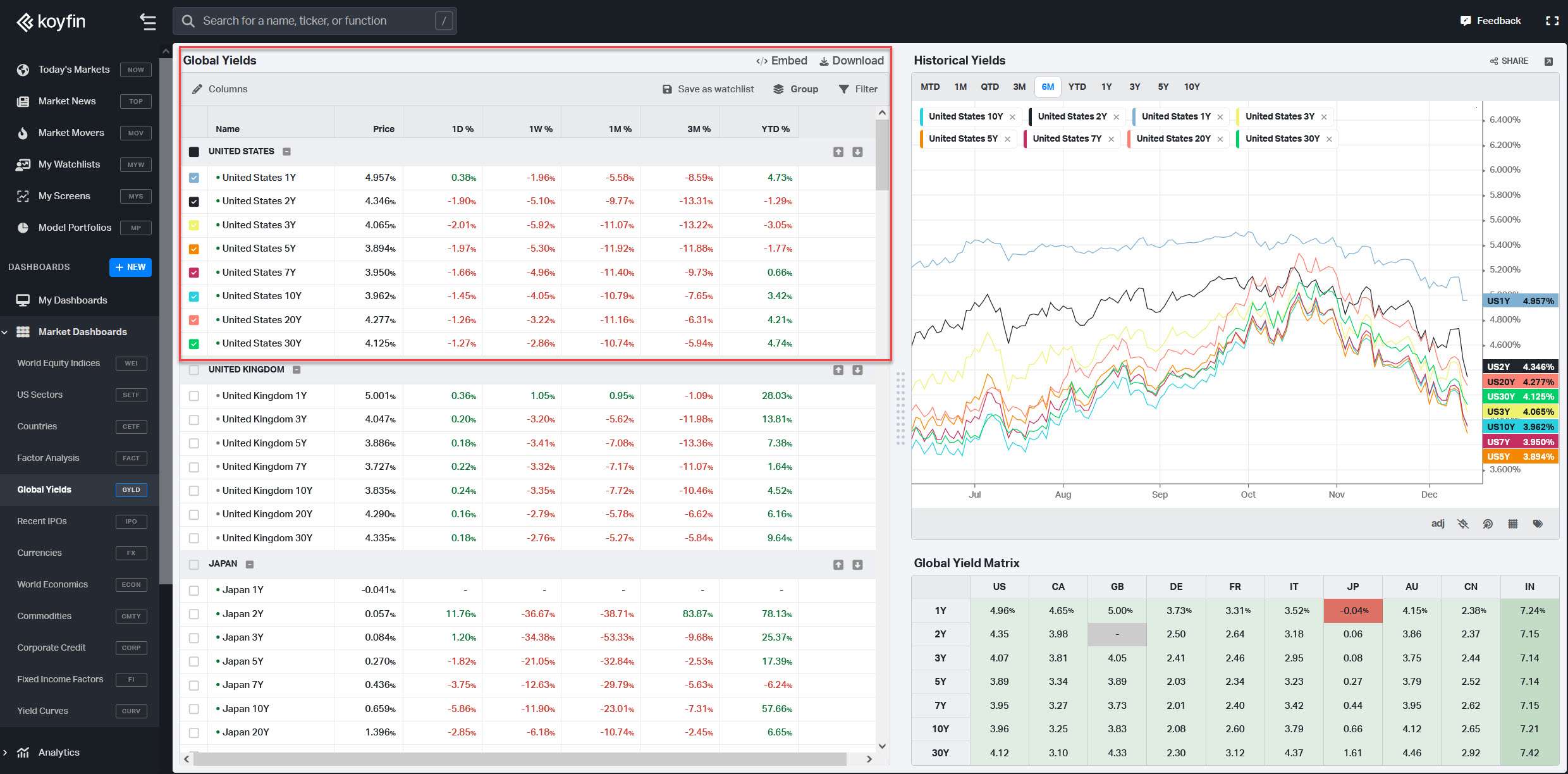
Task: Open Historical Yields in new window
Action: (1548, 61)
